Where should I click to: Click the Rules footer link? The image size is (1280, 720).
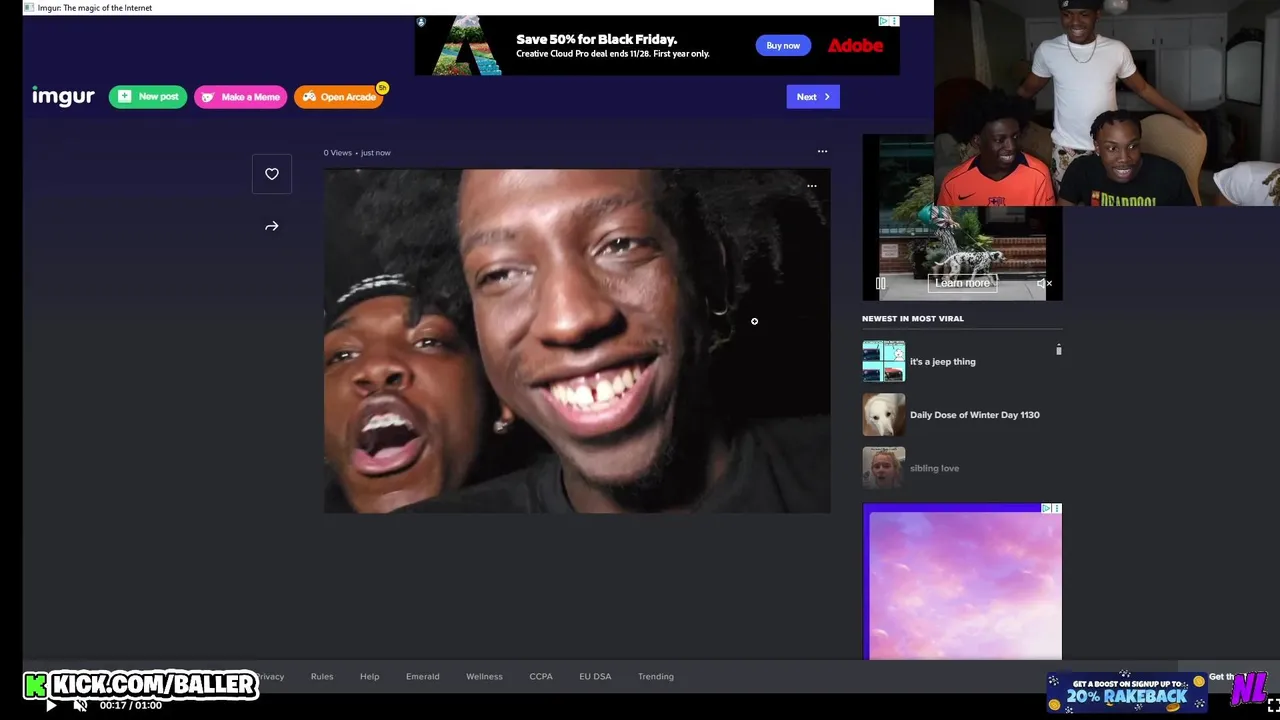(x=322, y=677)
